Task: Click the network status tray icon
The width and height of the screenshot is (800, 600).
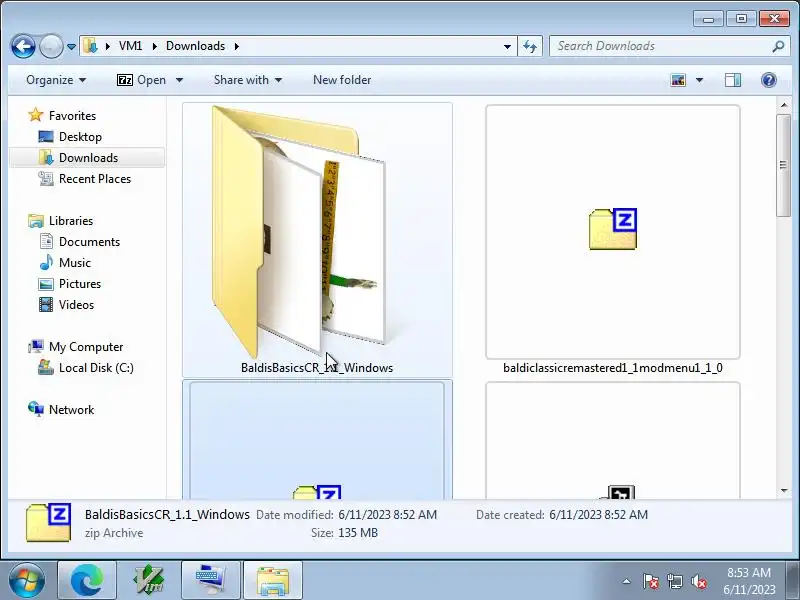Action: [x=674, y=581]
